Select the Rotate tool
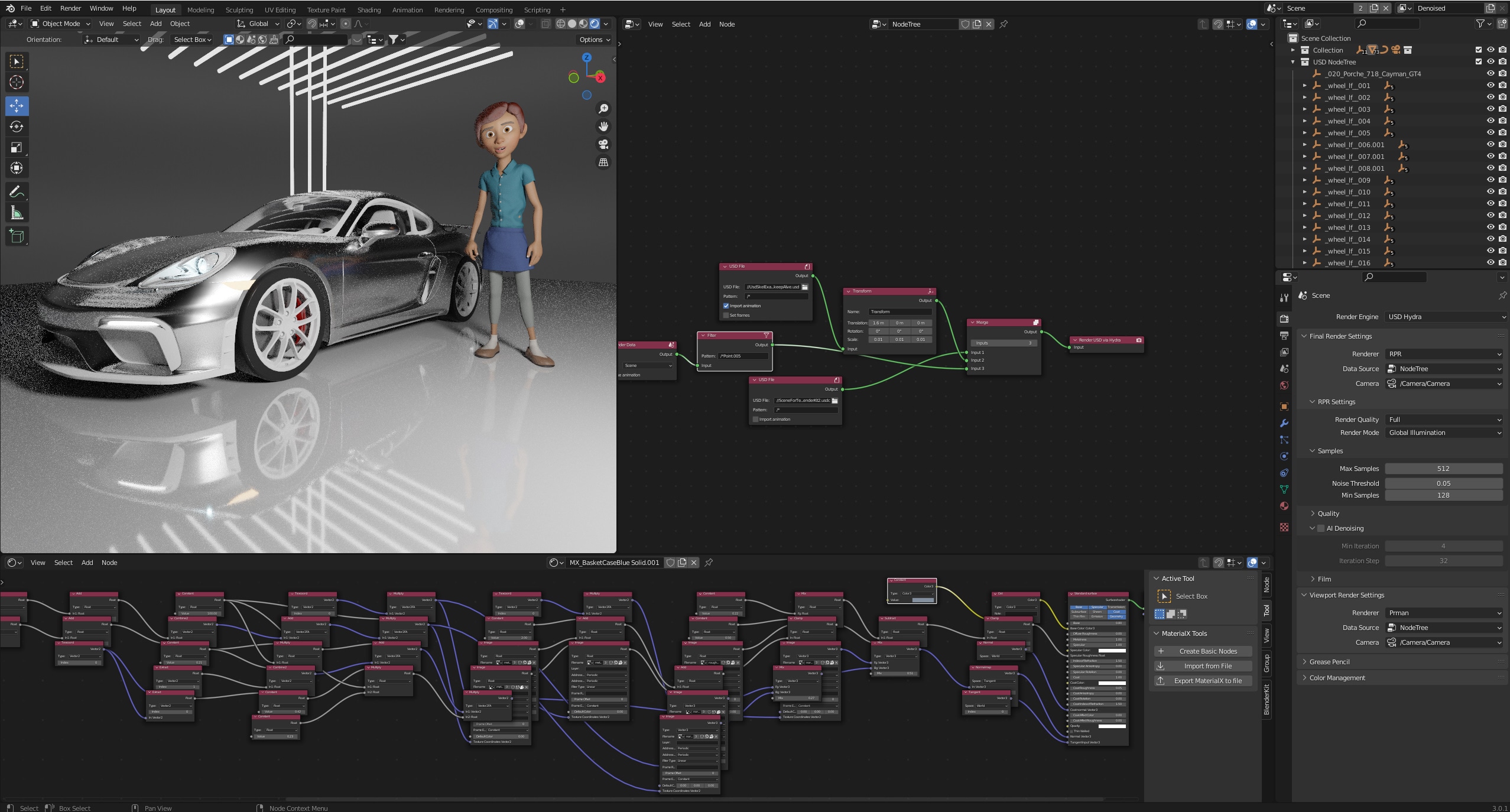The width and height of the screenshot is (1510, 812). (17, 126)
